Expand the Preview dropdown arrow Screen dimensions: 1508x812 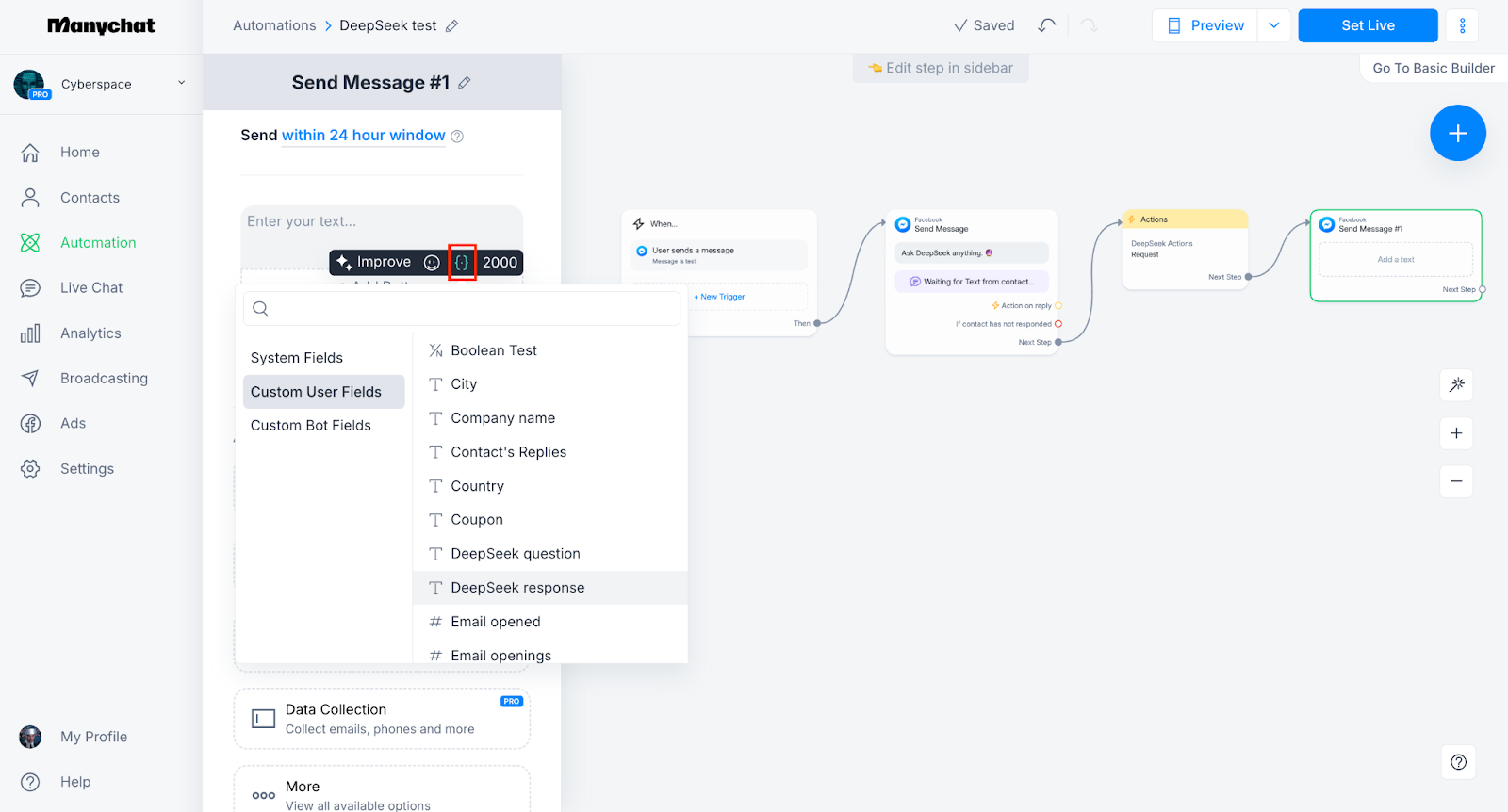click(x=1274, y=25)
